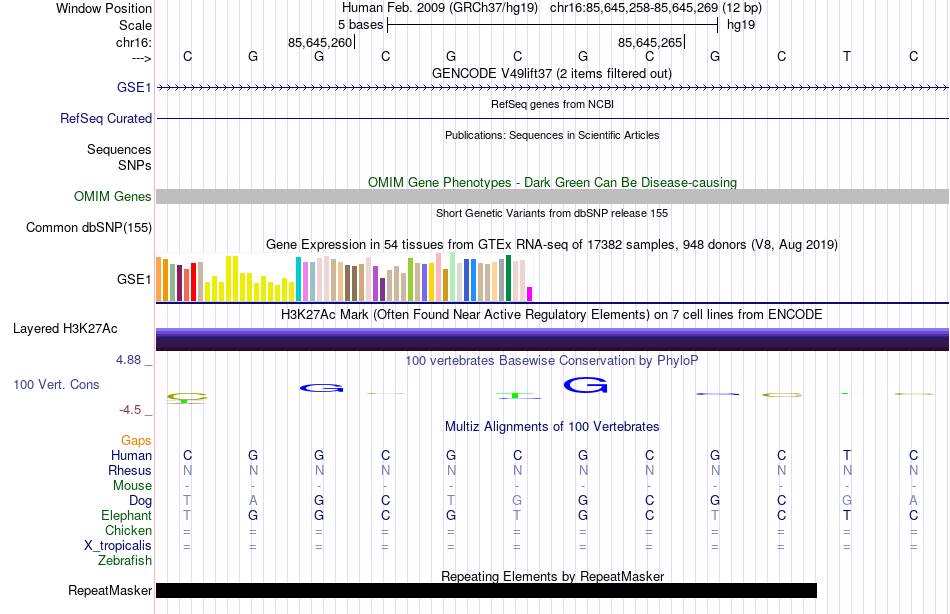This screenshot has height=614, width=950.
Task: Open the Common dbSNP(155) track label
Action: pos(88,227)
